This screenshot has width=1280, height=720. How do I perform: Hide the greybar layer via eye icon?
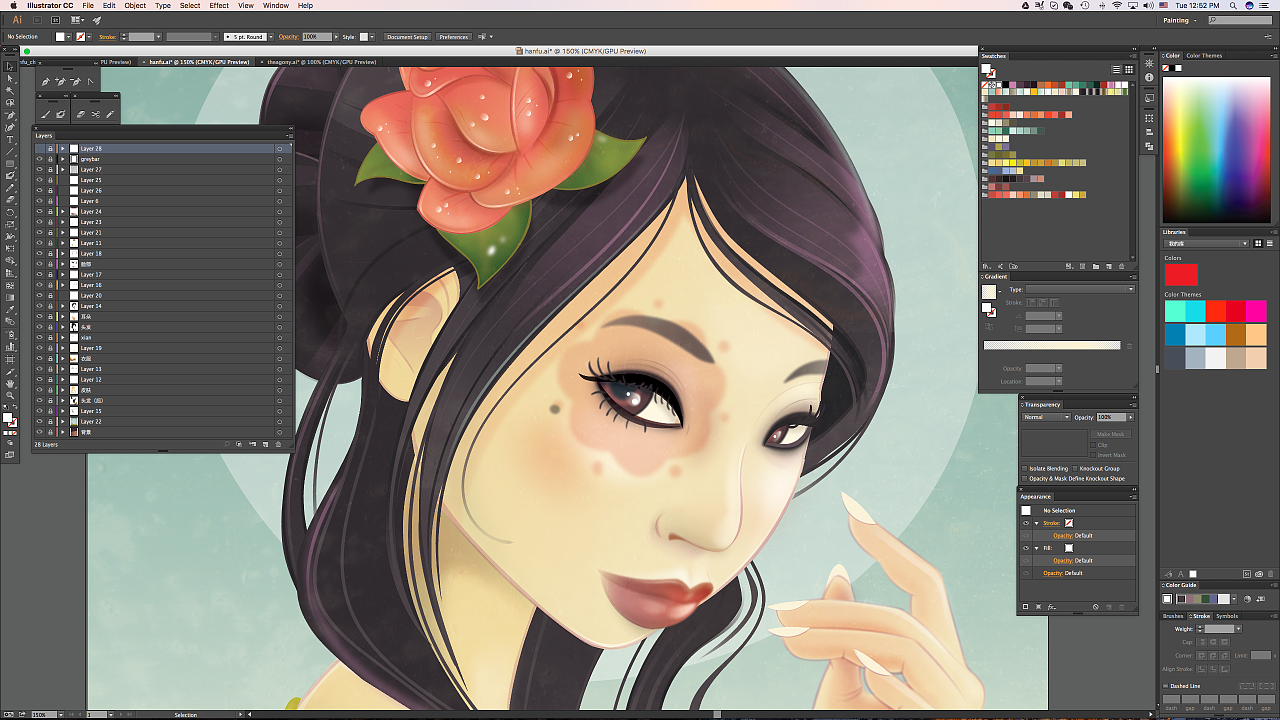40,159
